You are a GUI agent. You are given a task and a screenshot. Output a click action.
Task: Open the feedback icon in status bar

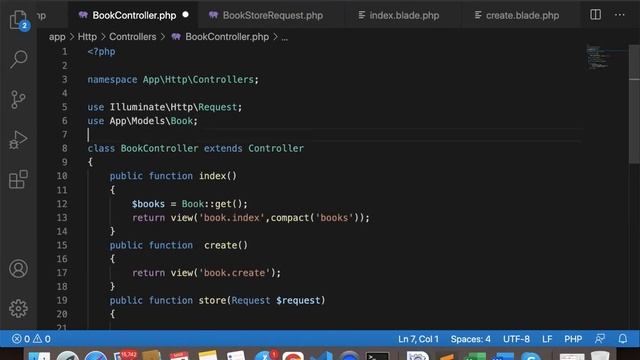point(600,339)
